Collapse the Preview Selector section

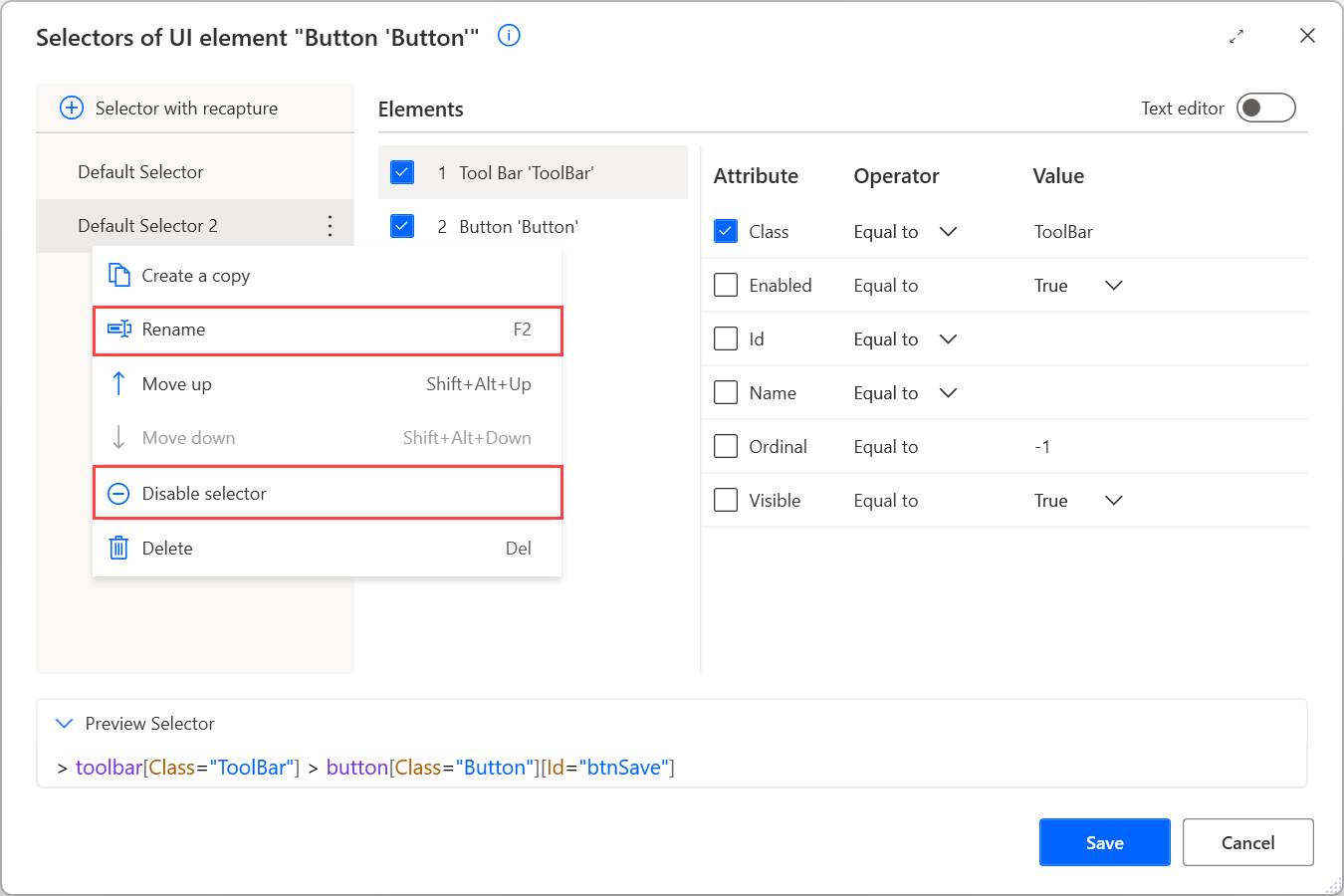point(65,723)
